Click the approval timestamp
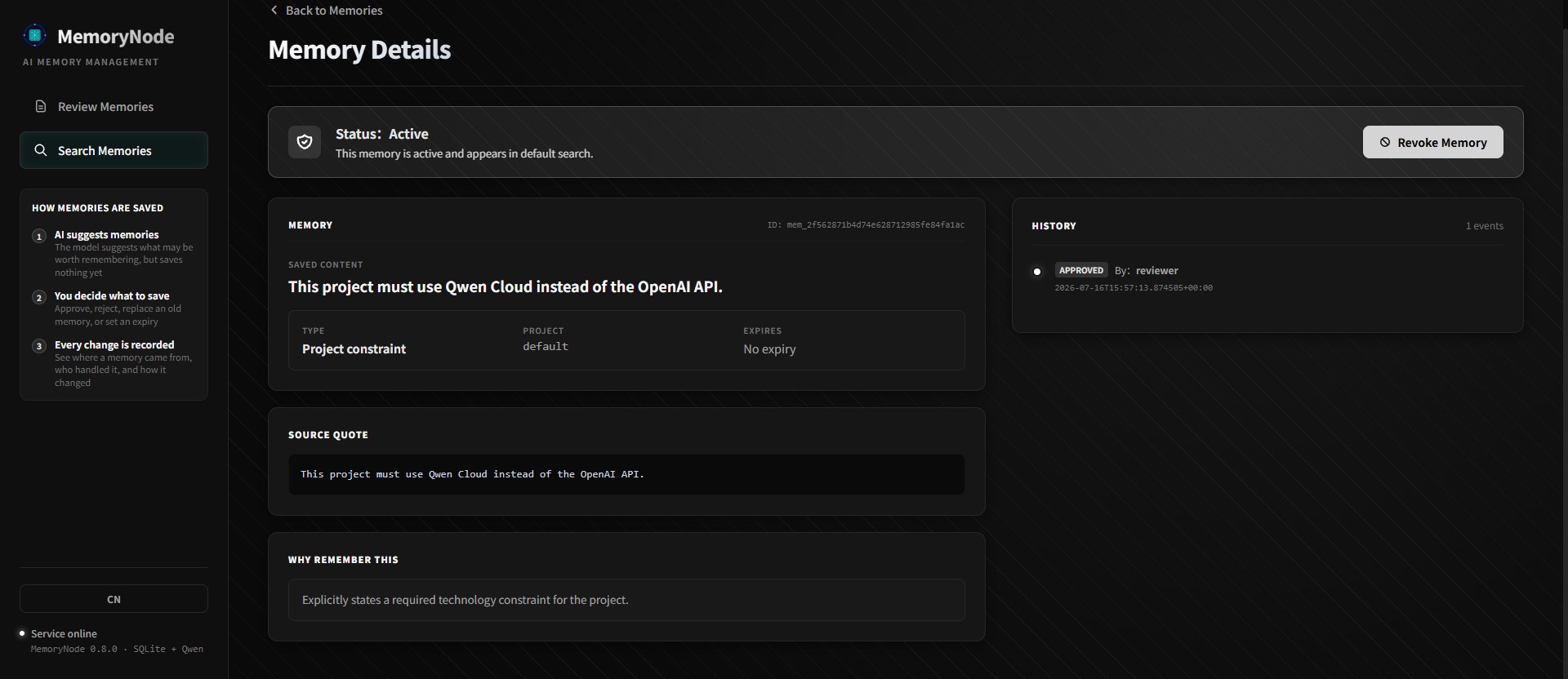The height and width of the screenshot is (679, 1568). click(x=1134, y=288)
